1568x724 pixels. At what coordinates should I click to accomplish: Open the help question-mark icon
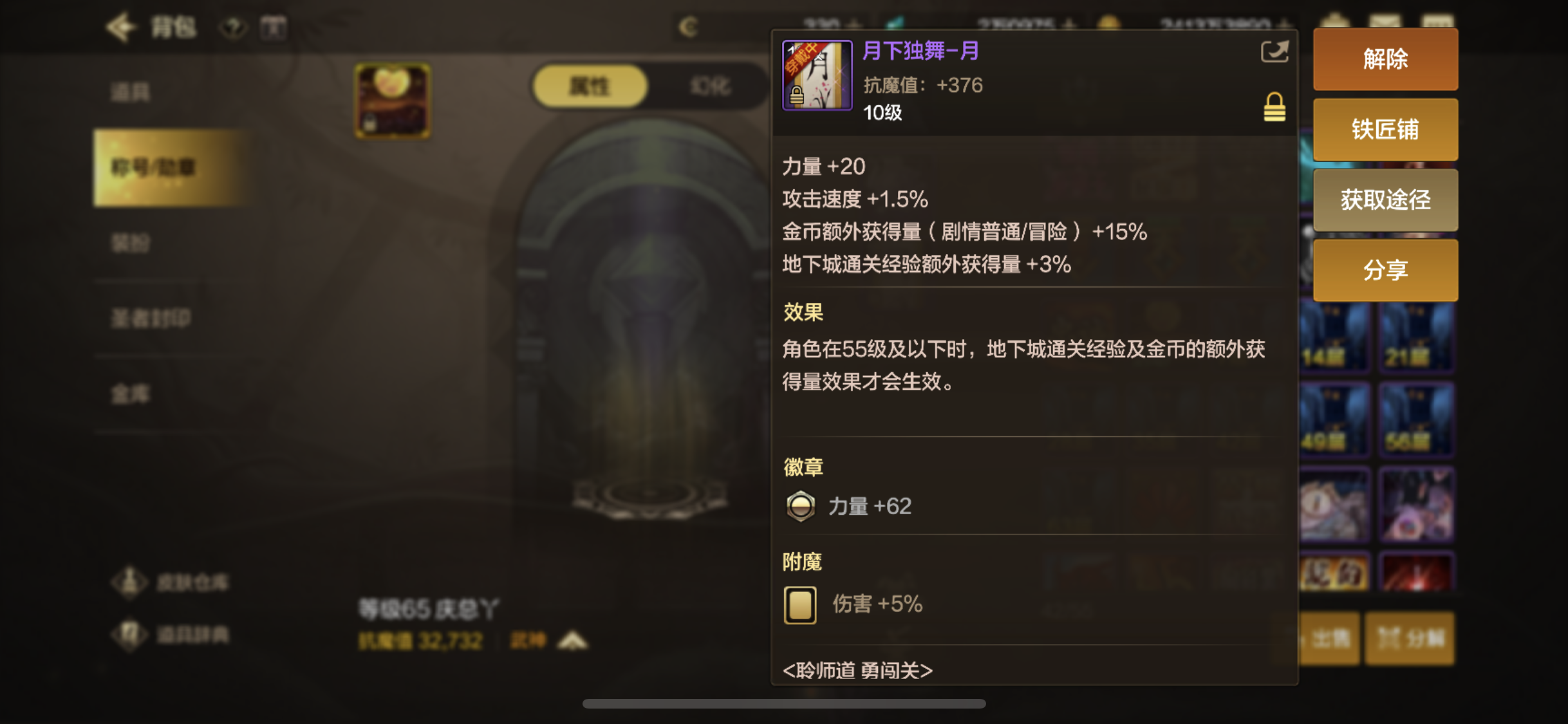pos(234,28)
